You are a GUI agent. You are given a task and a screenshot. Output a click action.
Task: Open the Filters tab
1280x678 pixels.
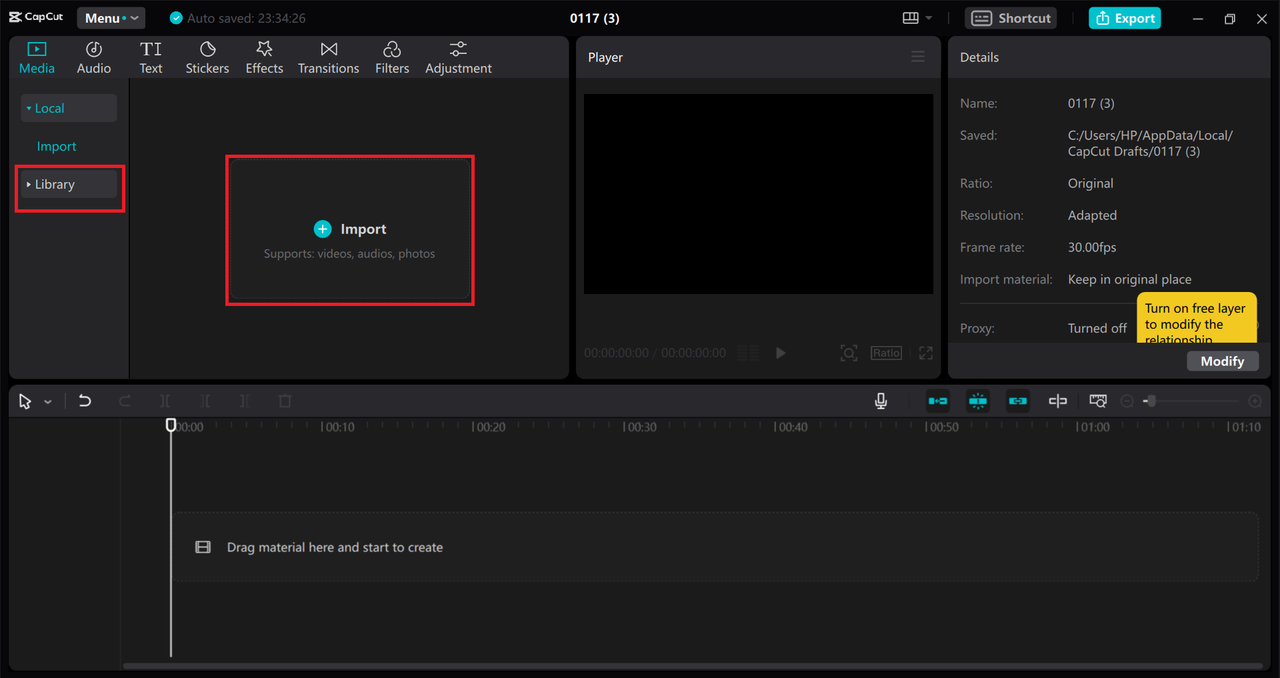pyautogui.click(x=392, y=58)
